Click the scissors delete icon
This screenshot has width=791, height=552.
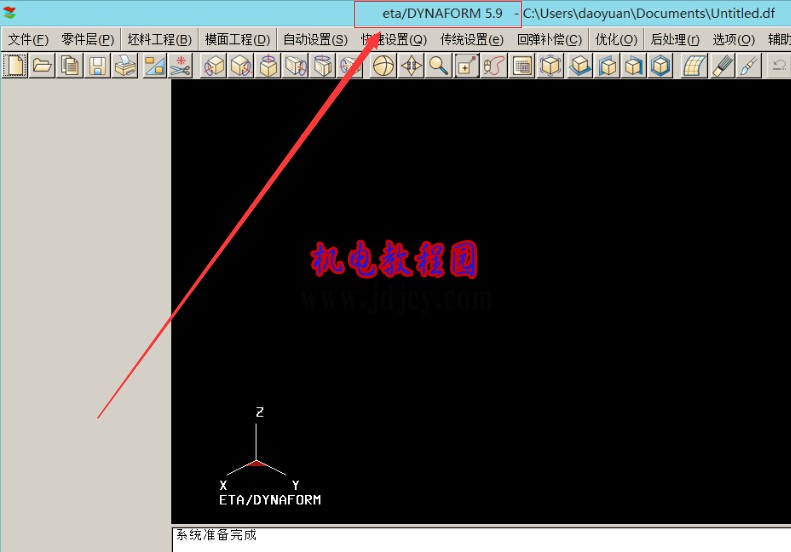point(180,66)
